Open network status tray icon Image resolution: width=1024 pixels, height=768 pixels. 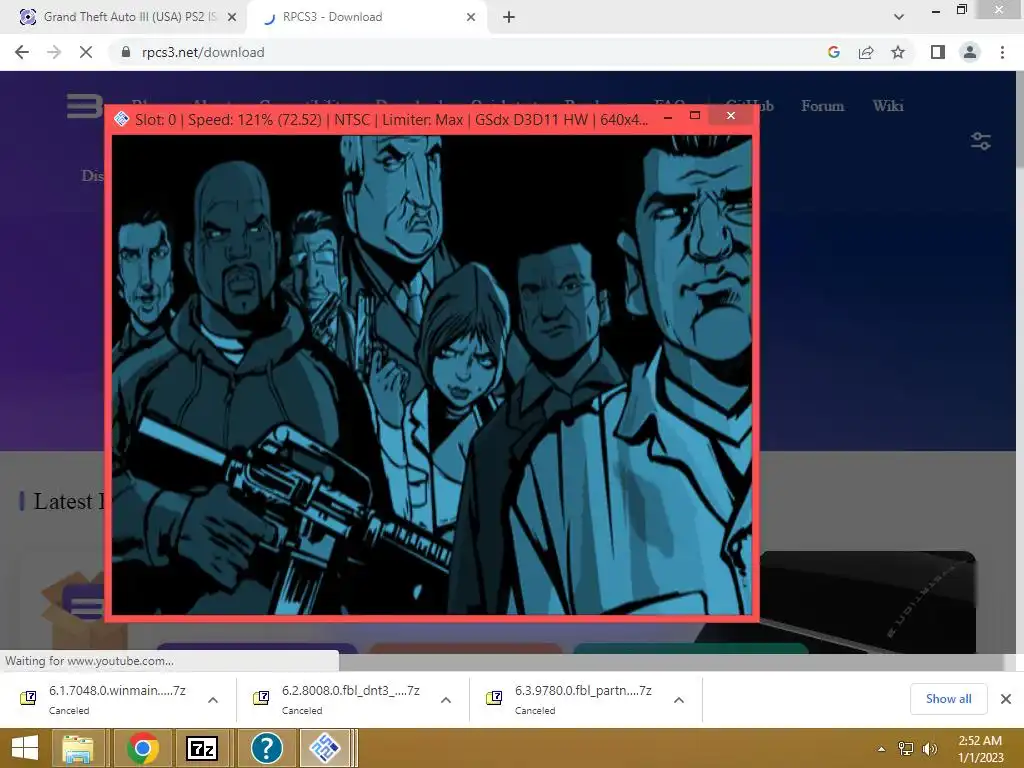pos(905,749)
